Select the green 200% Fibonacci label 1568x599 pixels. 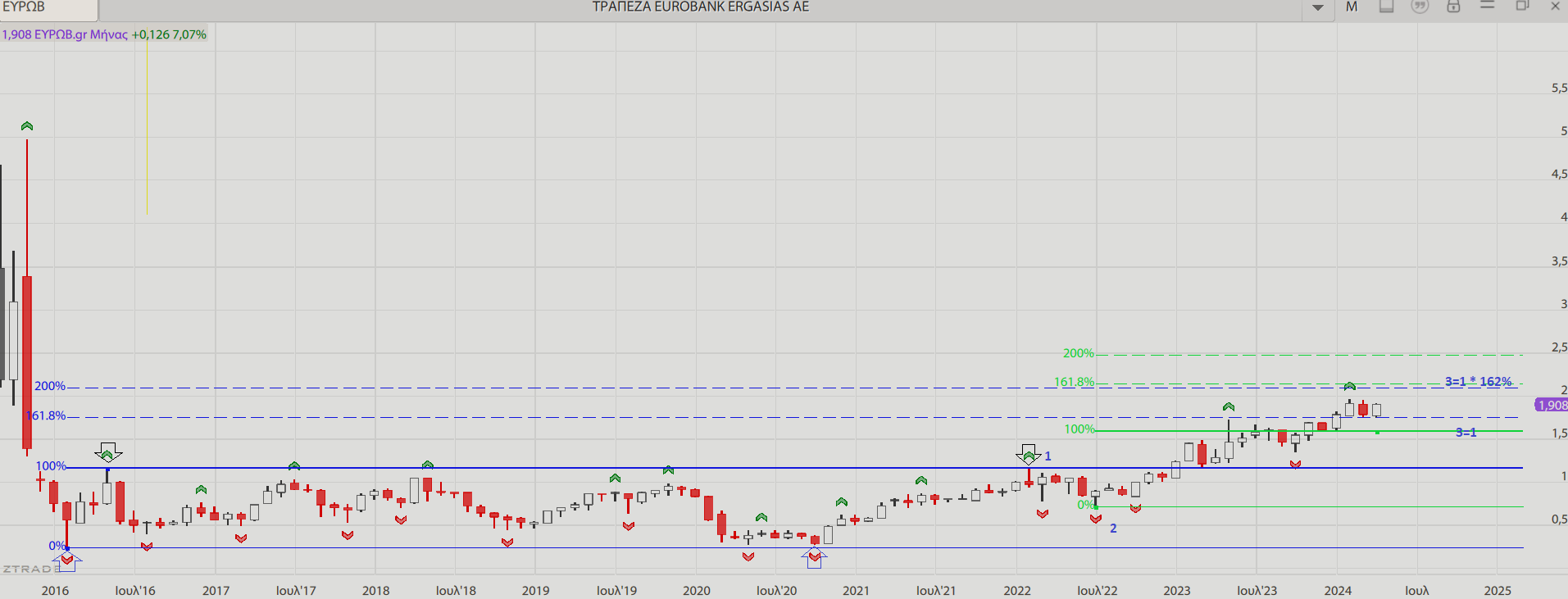point(1079,353)
